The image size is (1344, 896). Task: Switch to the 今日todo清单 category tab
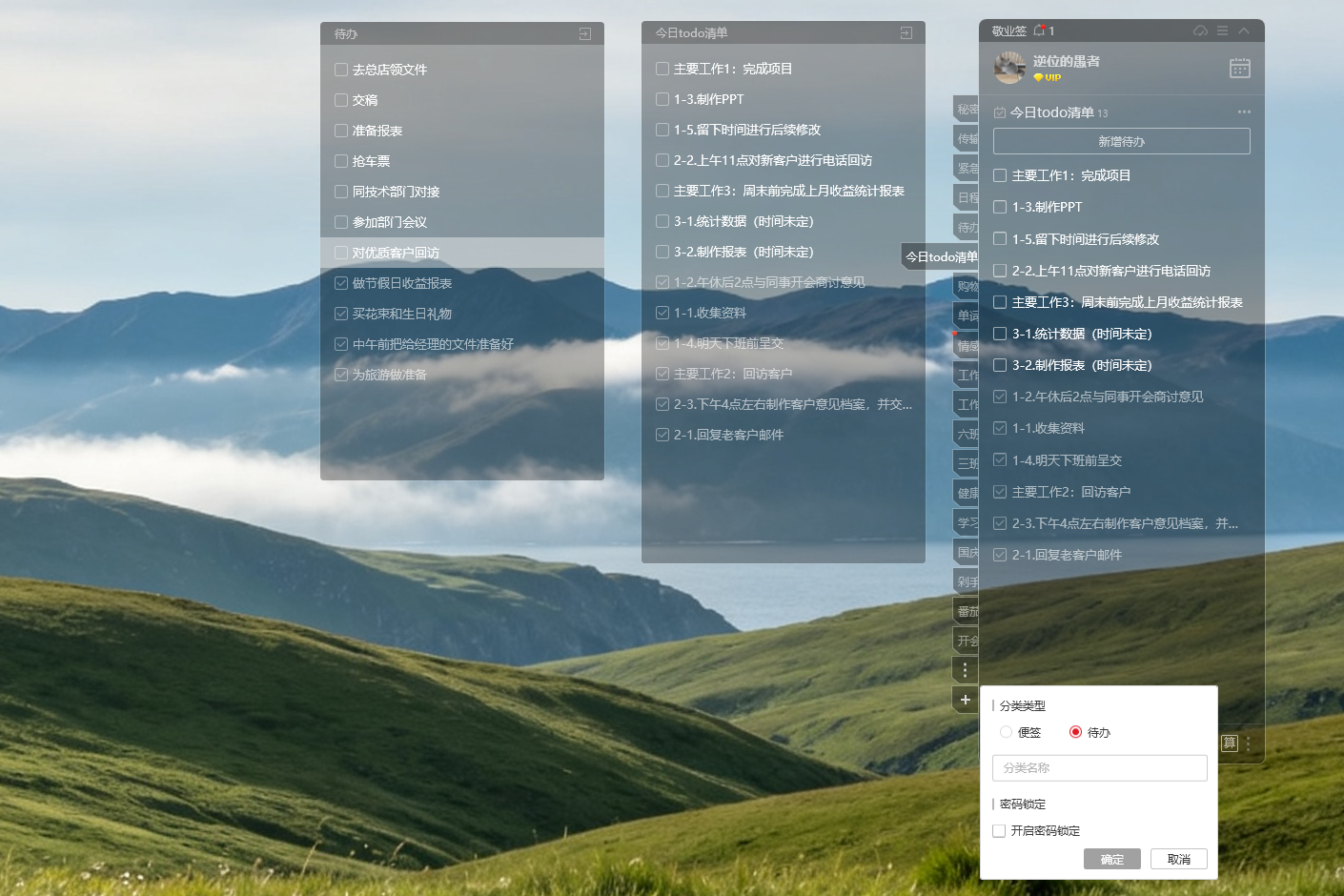(941, 256)
